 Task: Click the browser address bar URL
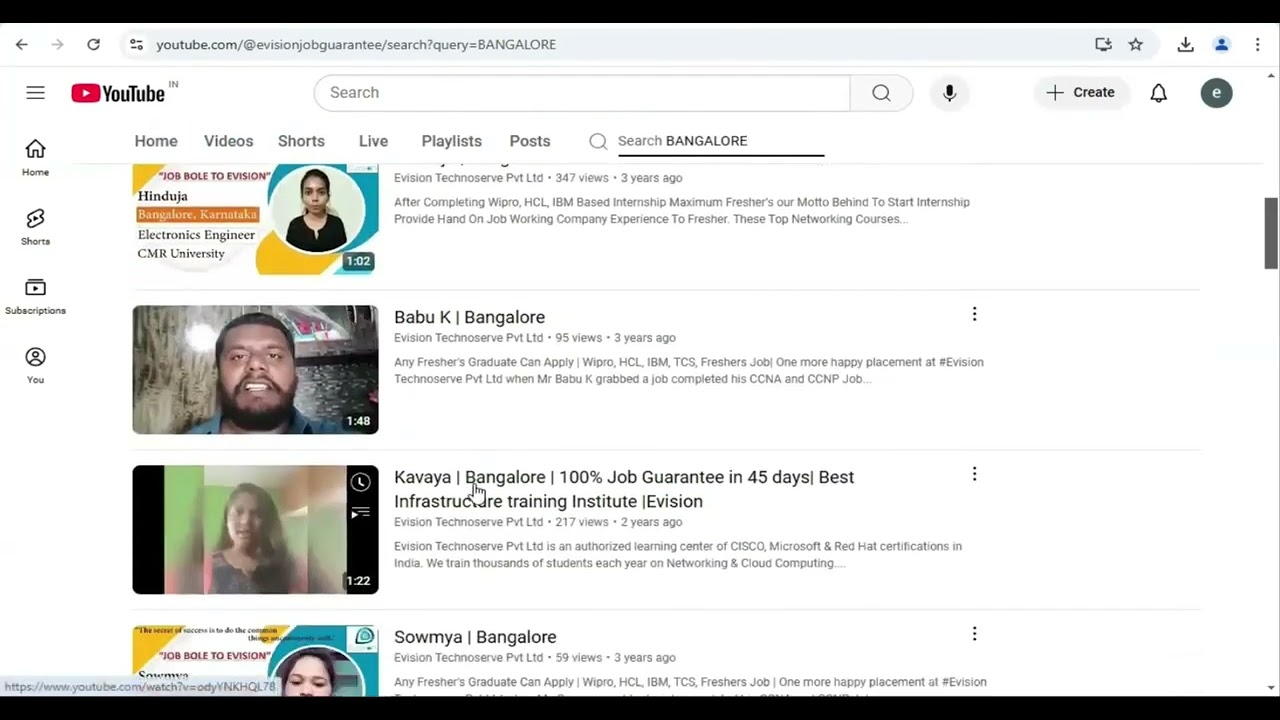(x=356, y=44)
